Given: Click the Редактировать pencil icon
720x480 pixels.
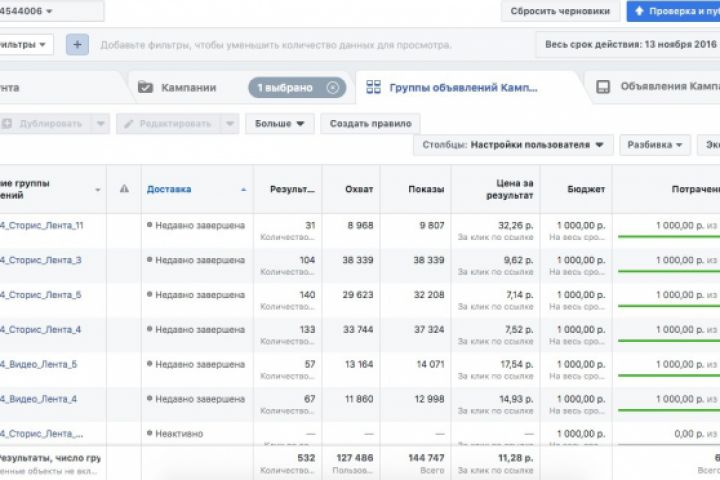Looking at the screenshot, I should pos(127,124).
